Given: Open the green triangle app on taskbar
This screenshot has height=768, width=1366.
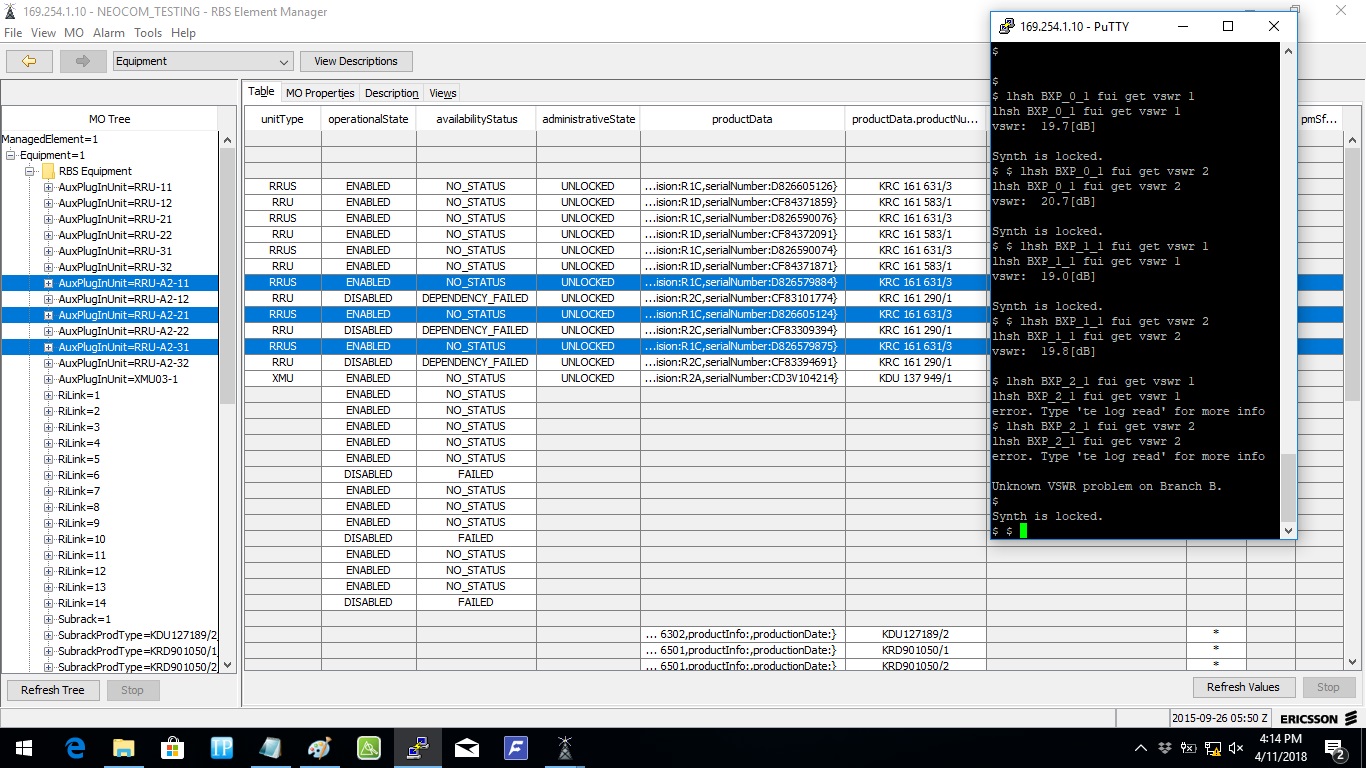Looking at the screenshot, I should tap(368, 747).
